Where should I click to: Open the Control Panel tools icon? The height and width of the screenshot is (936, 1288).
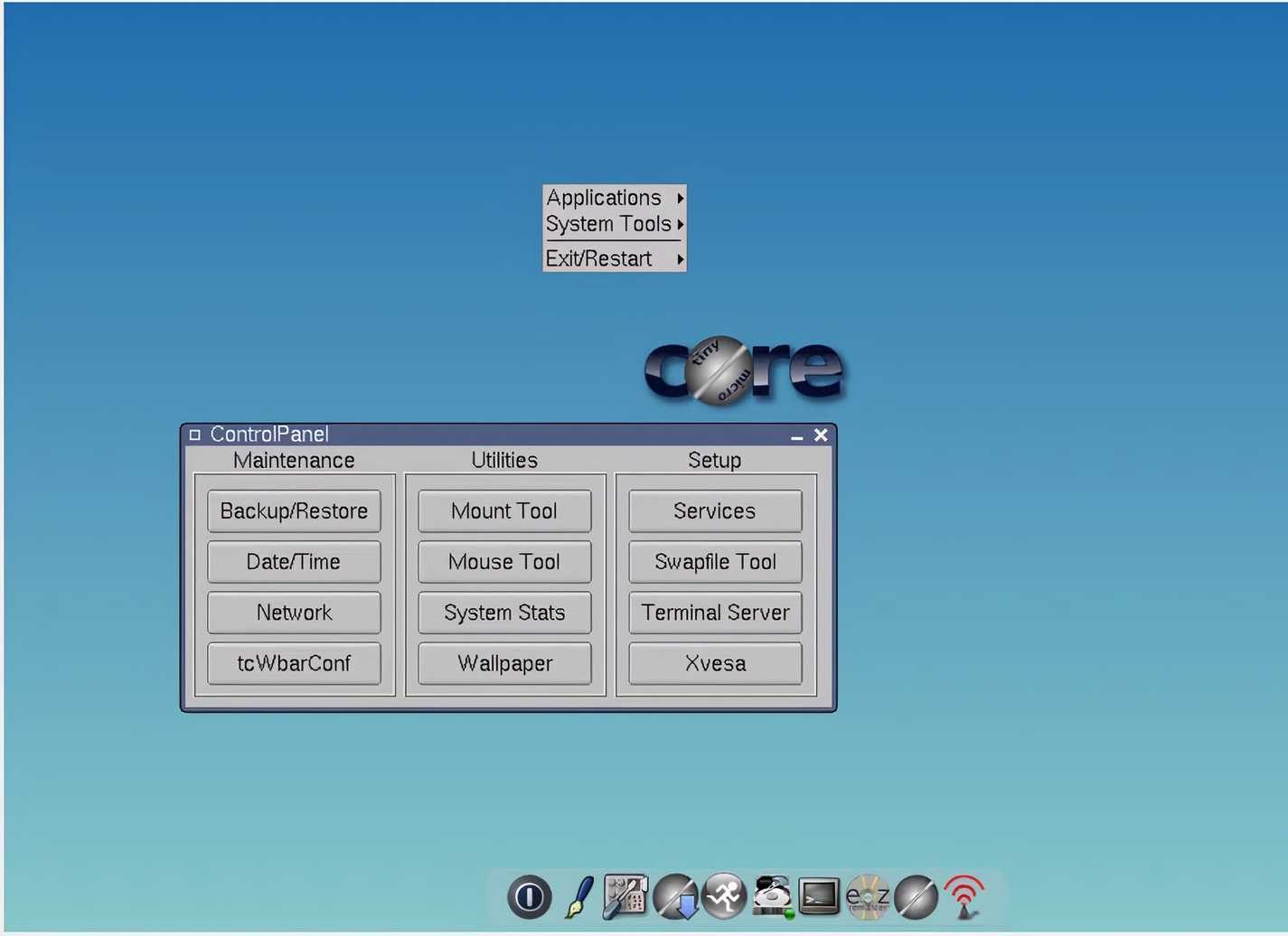pyautogui.click(x=625, y=896)
